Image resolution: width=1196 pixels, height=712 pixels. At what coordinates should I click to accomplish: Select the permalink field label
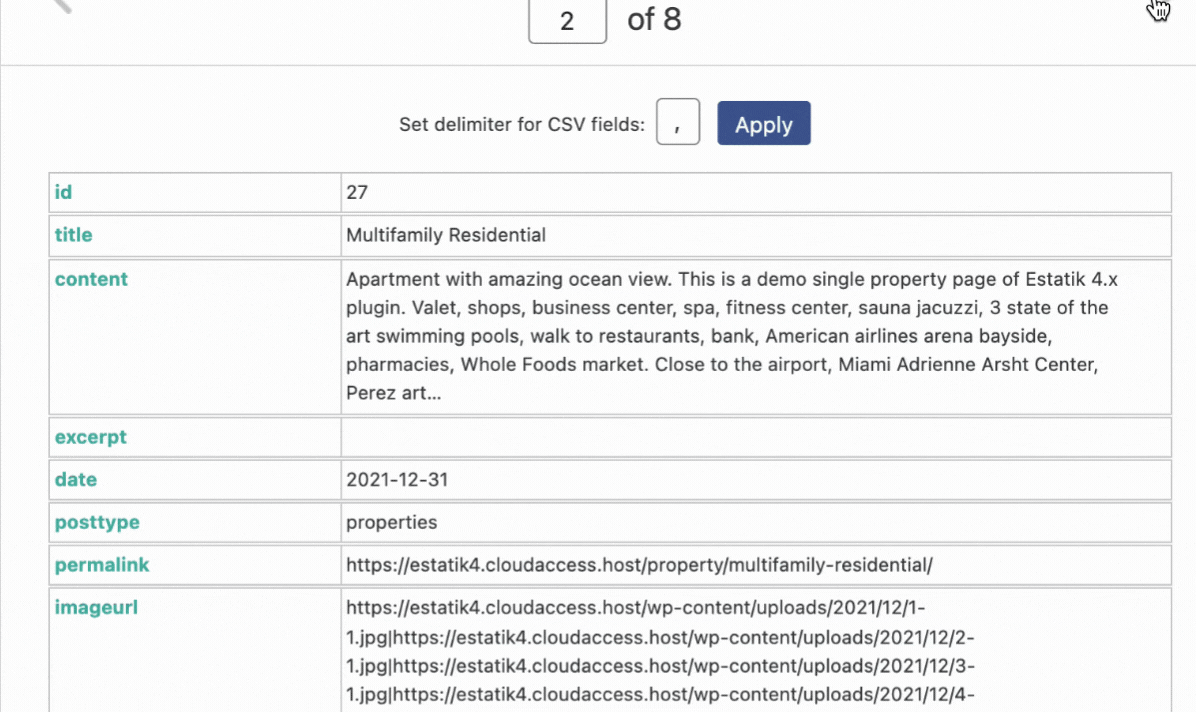coord(102,565)
